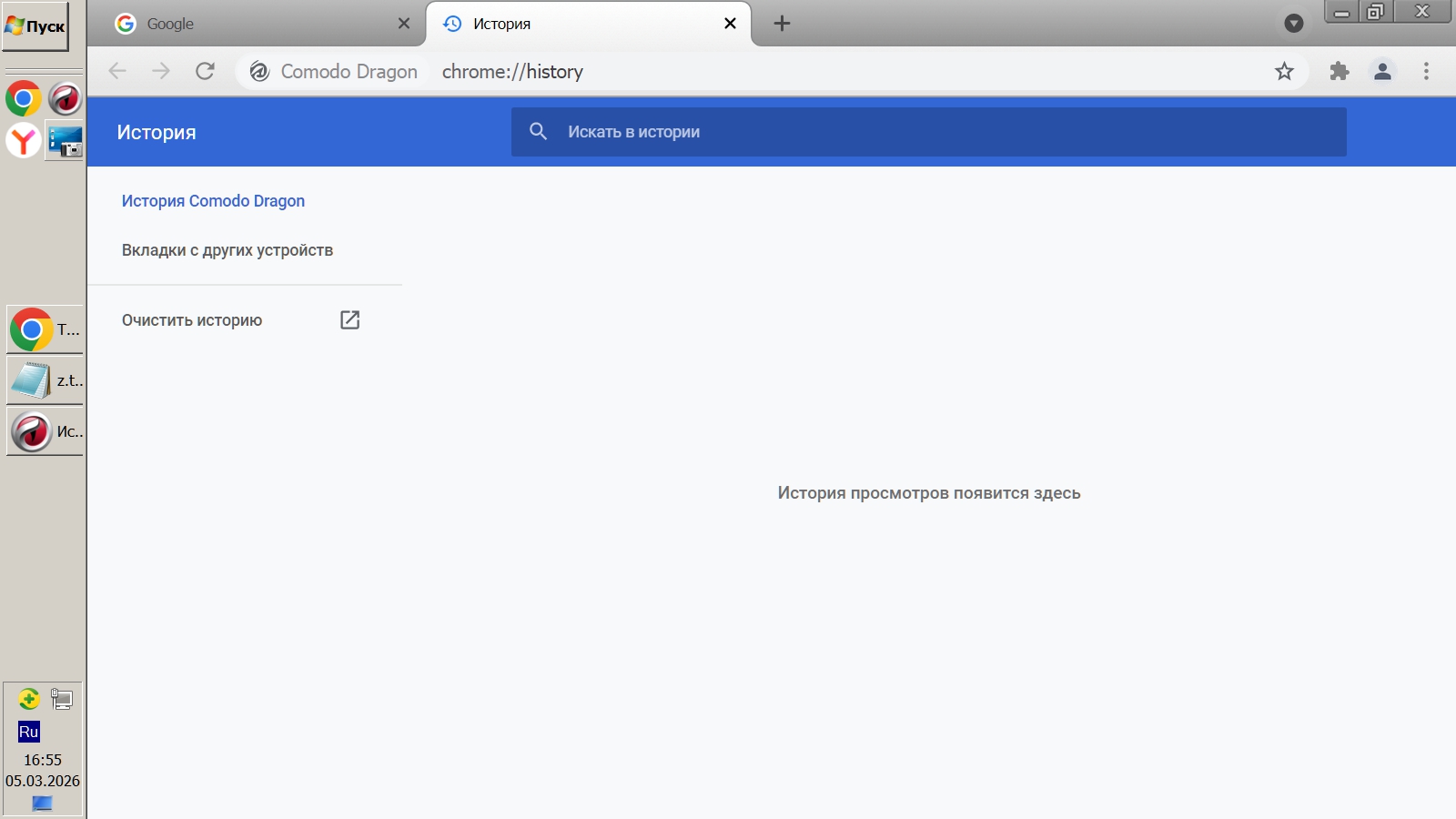Open the user profile icon
The height and width of the screenshot is (819, 1456).
click(x=1382, y=71)
